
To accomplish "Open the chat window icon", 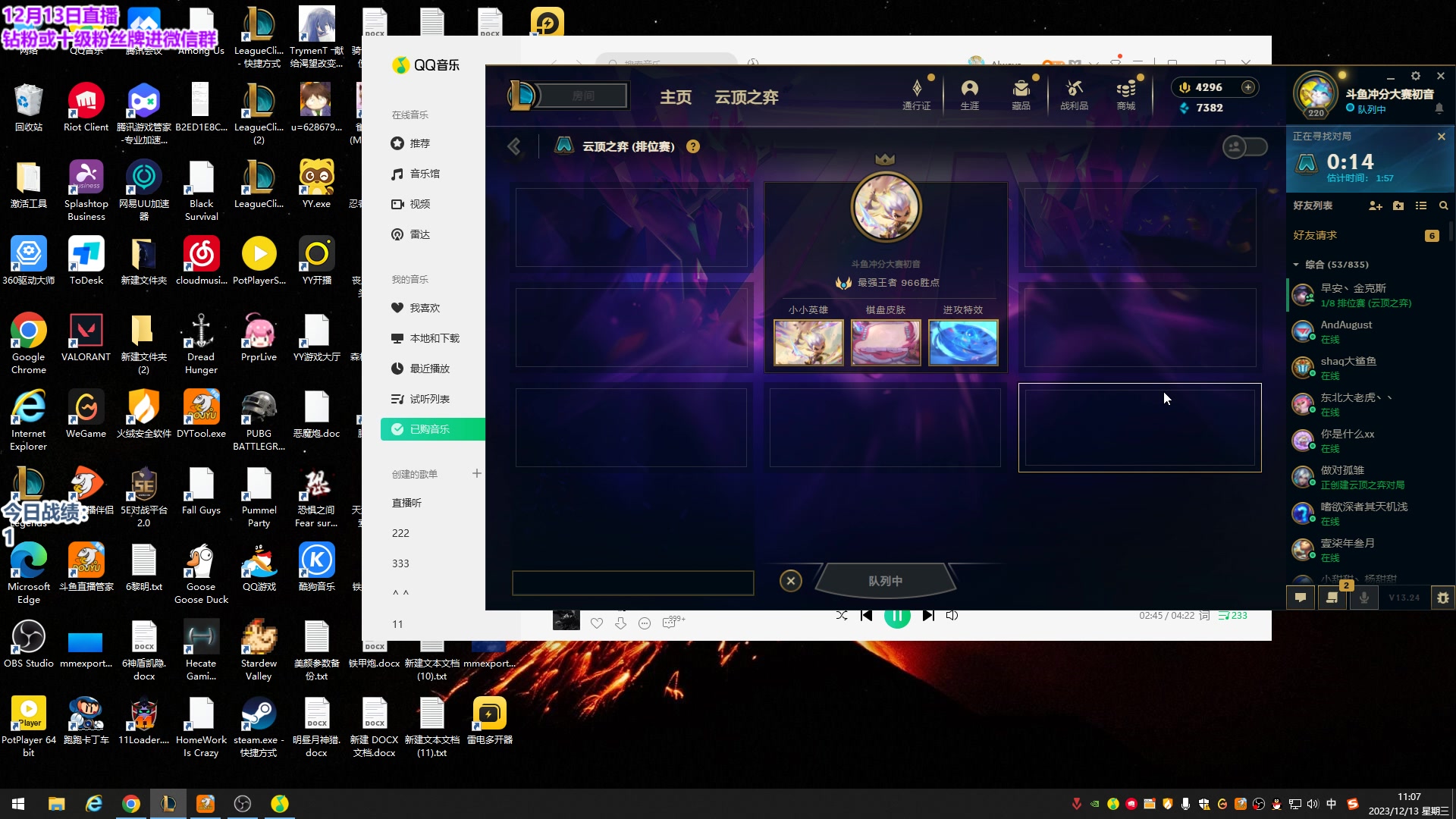I will pos(1301,598).
